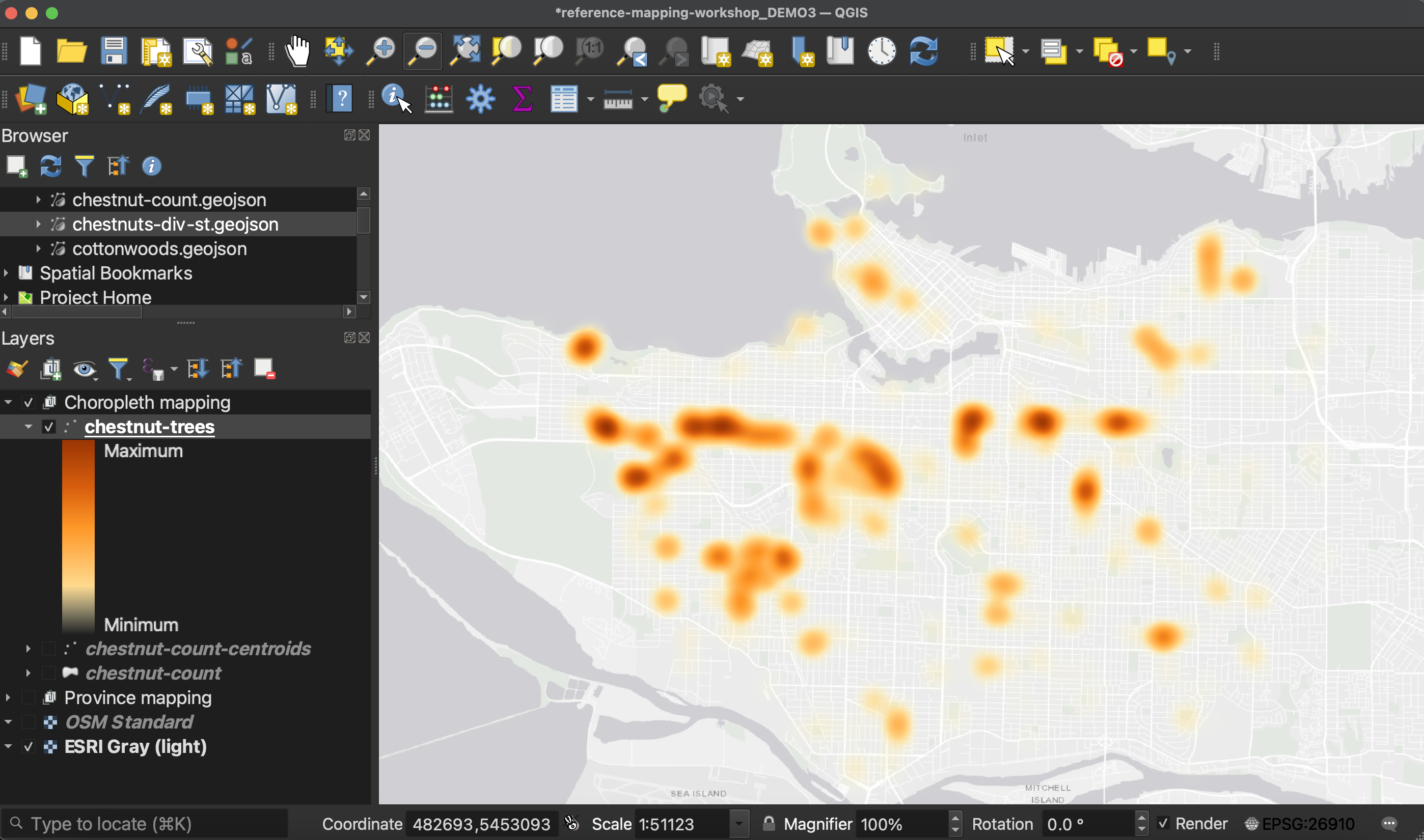Select chestnuts-div-st.geojson in Browser

(x=175, y=224)
